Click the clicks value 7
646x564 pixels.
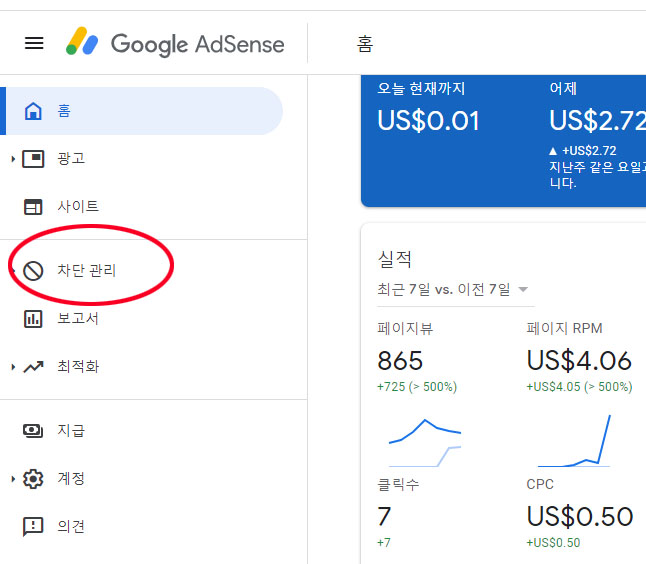click(x=384, y=517)
